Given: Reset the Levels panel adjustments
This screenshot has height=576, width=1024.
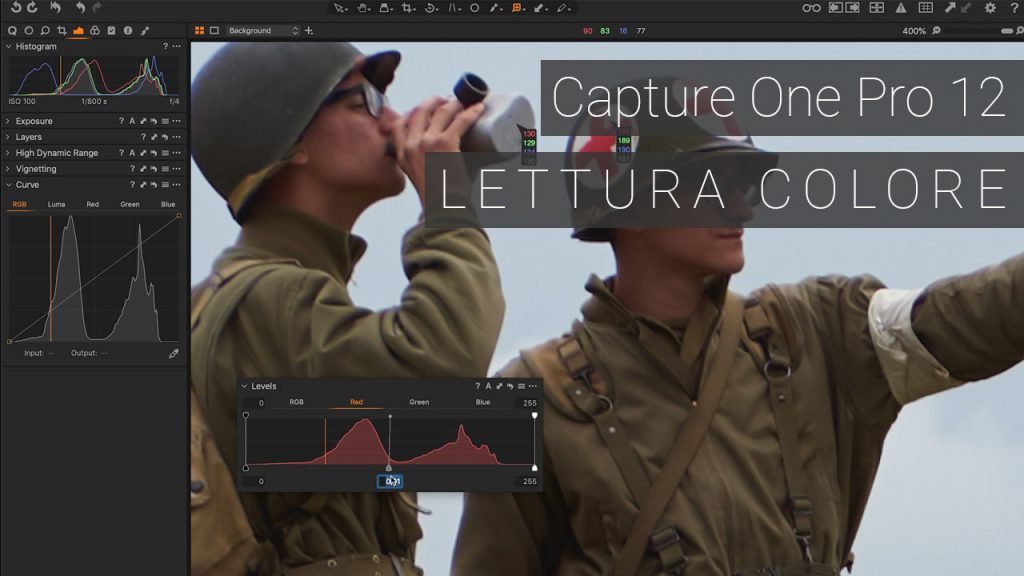Looking at the screenshot, I should 510,386.
